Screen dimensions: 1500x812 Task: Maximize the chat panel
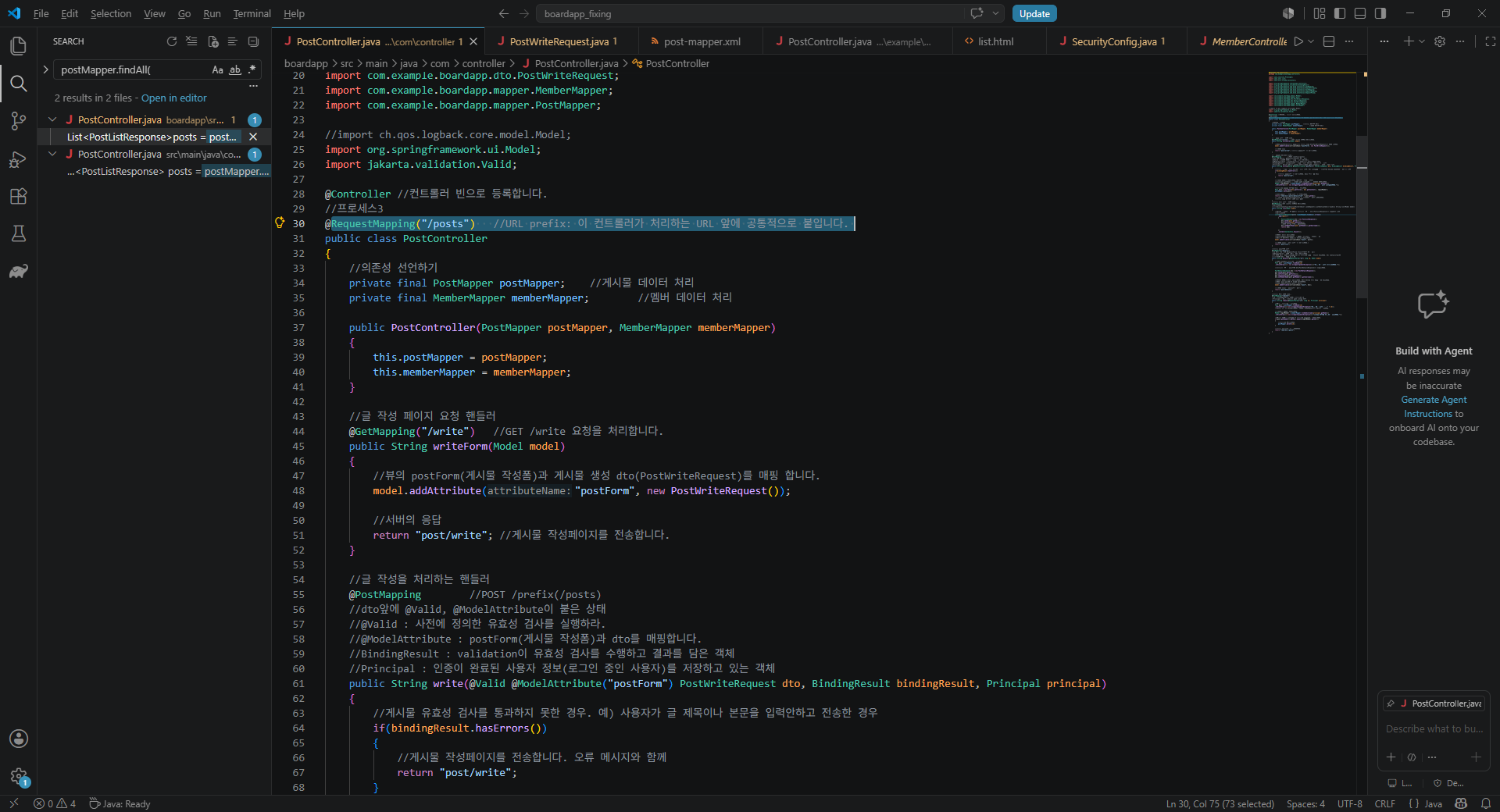[x=1490, y=41]
